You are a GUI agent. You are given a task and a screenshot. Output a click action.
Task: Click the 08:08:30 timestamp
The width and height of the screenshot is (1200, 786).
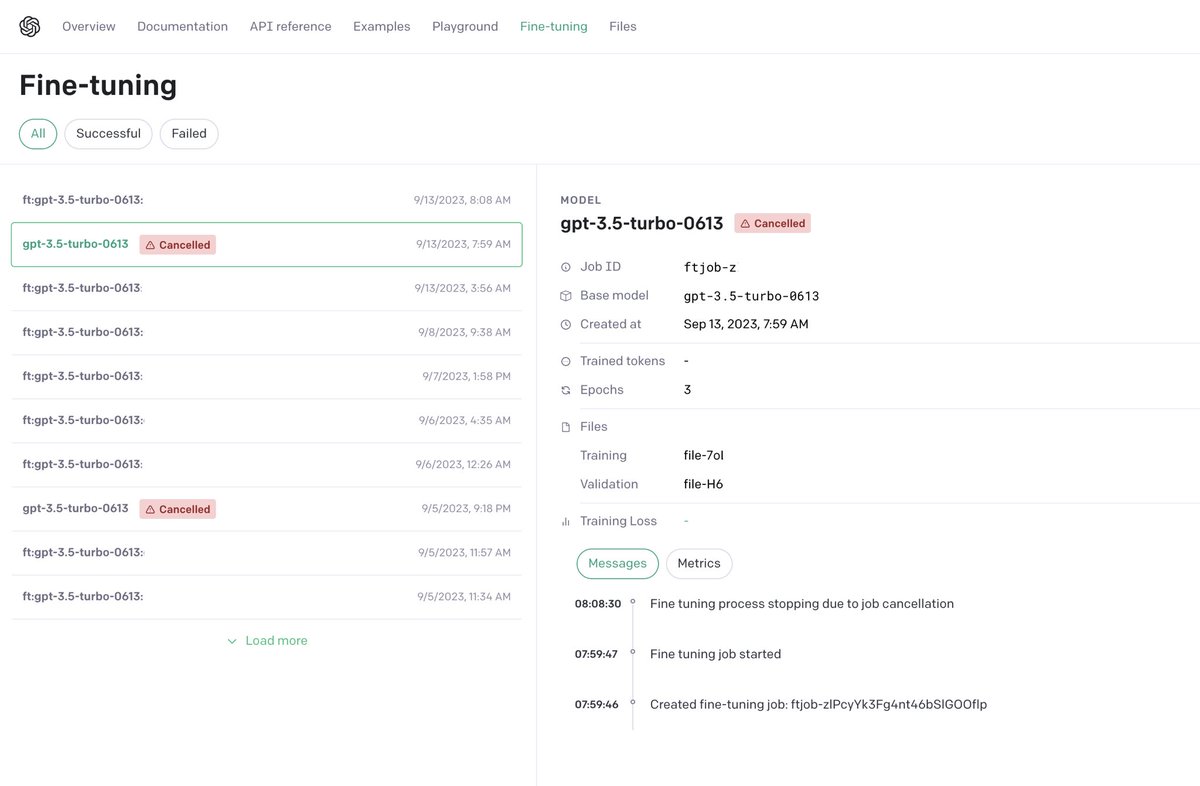598,604
